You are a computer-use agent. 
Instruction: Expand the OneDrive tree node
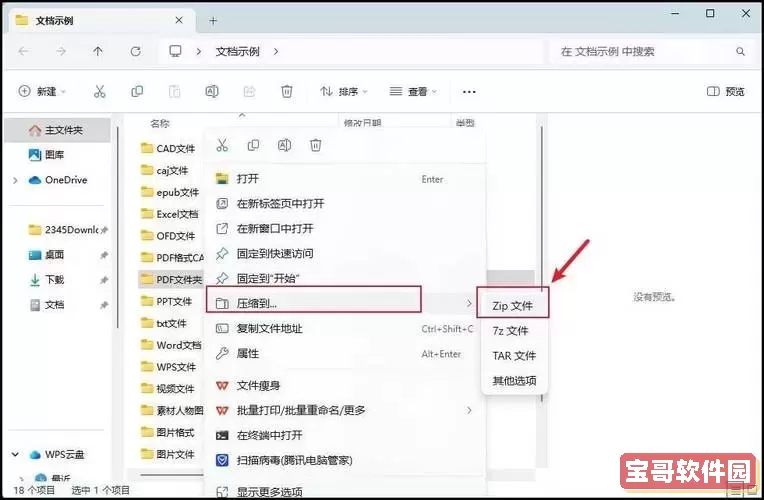15,180
